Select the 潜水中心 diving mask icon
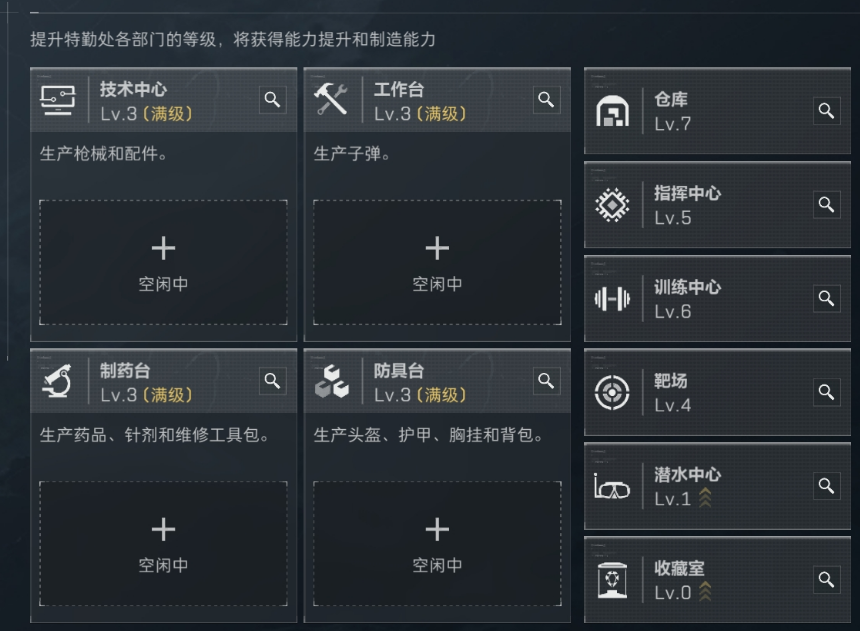The image size is (860, 631). (x=612, y=487)
